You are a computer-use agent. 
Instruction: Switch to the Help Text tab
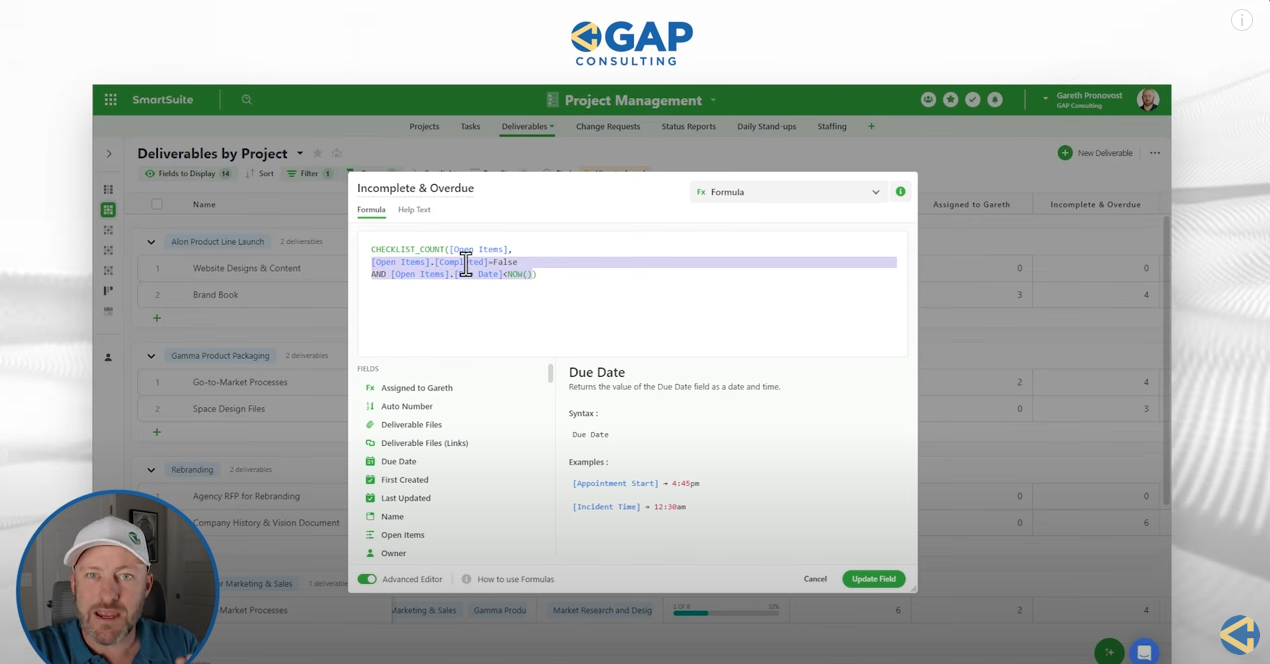point(414,210)
